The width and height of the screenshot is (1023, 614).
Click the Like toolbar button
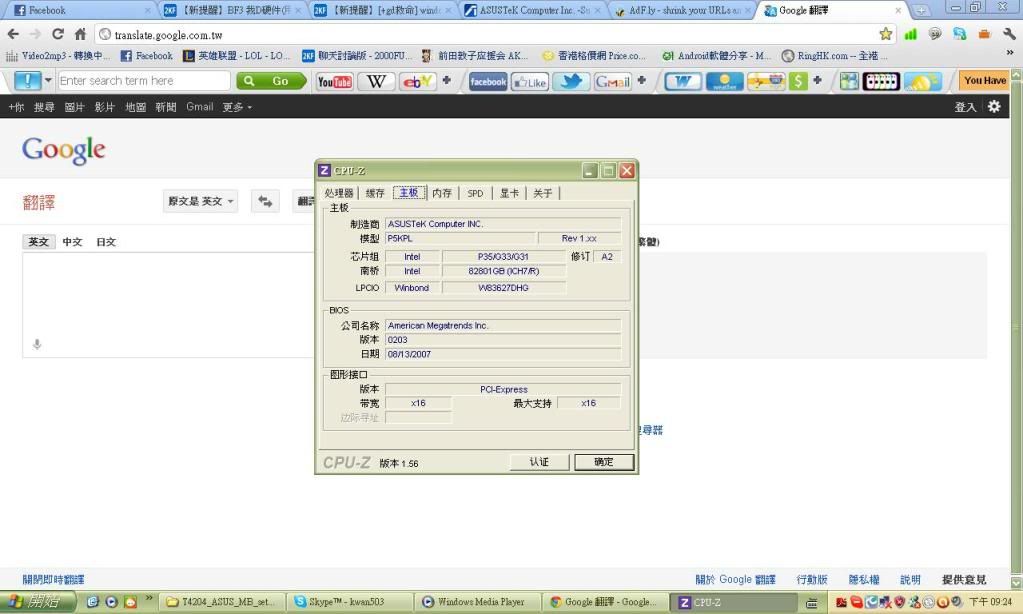tap(530, 82)
